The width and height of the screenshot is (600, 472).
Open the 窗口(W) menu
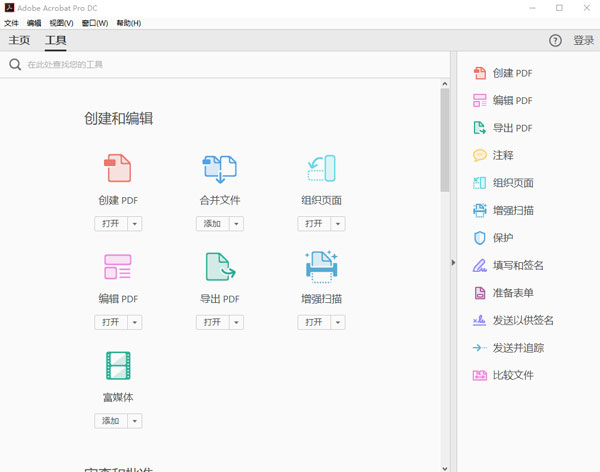pos(95,23)
